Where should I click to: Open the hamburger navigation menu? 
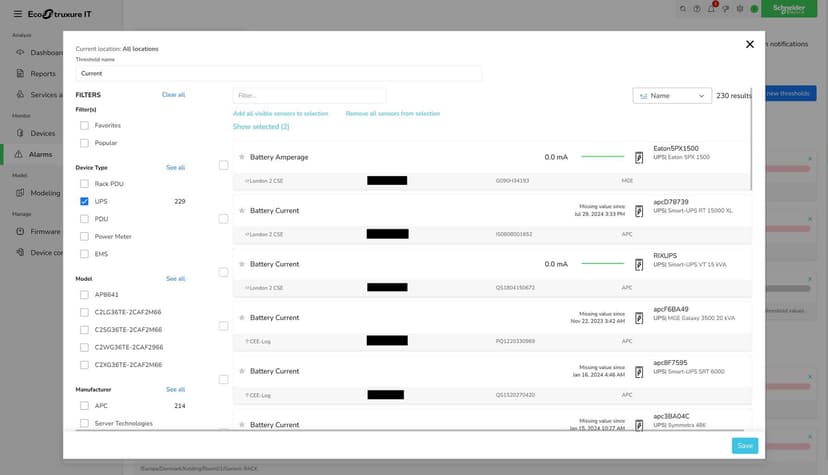pyautogui.click(x=17, y=14)
